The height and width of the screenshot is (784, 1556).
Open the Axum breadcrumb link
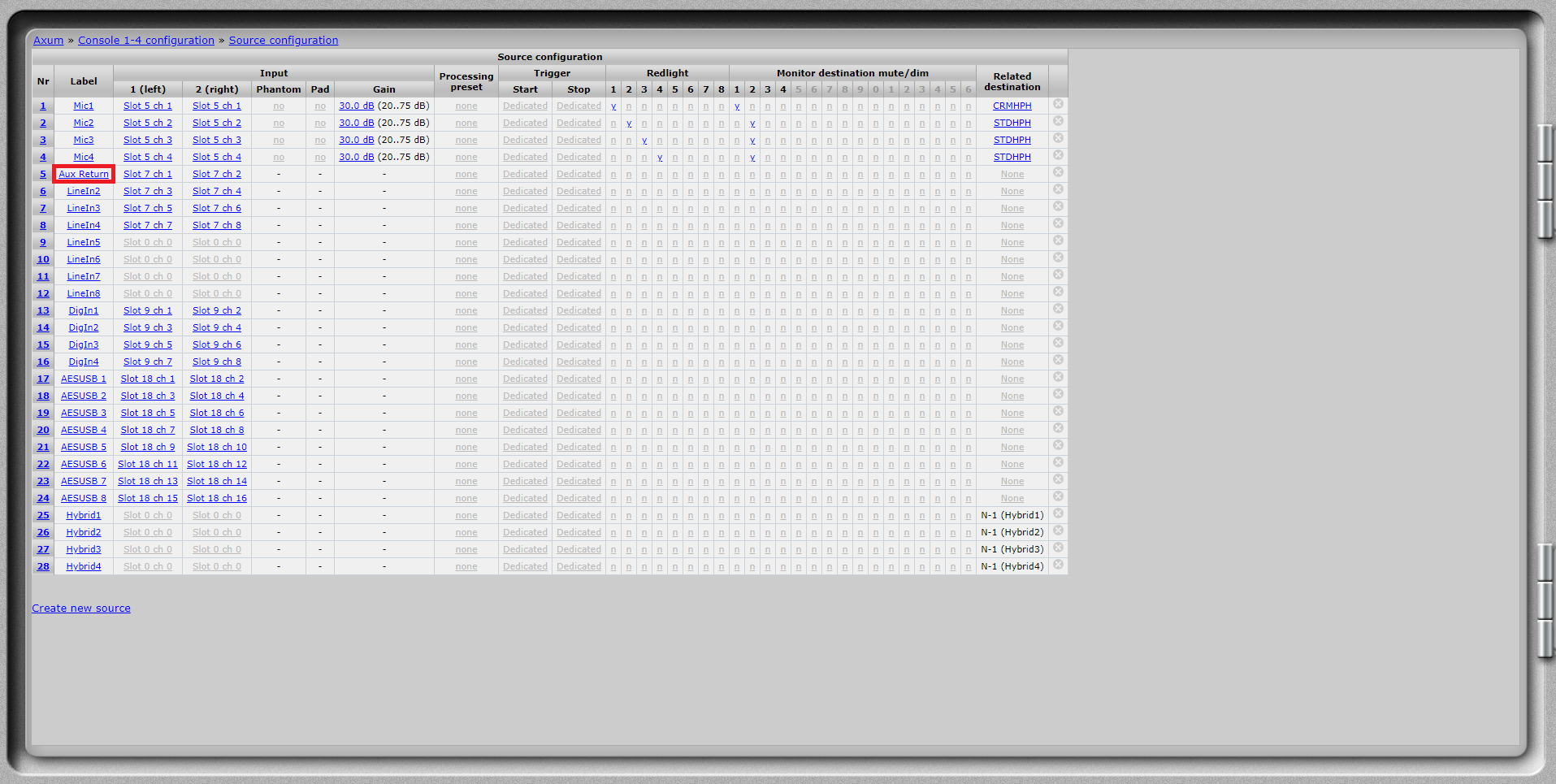point(48,41)
